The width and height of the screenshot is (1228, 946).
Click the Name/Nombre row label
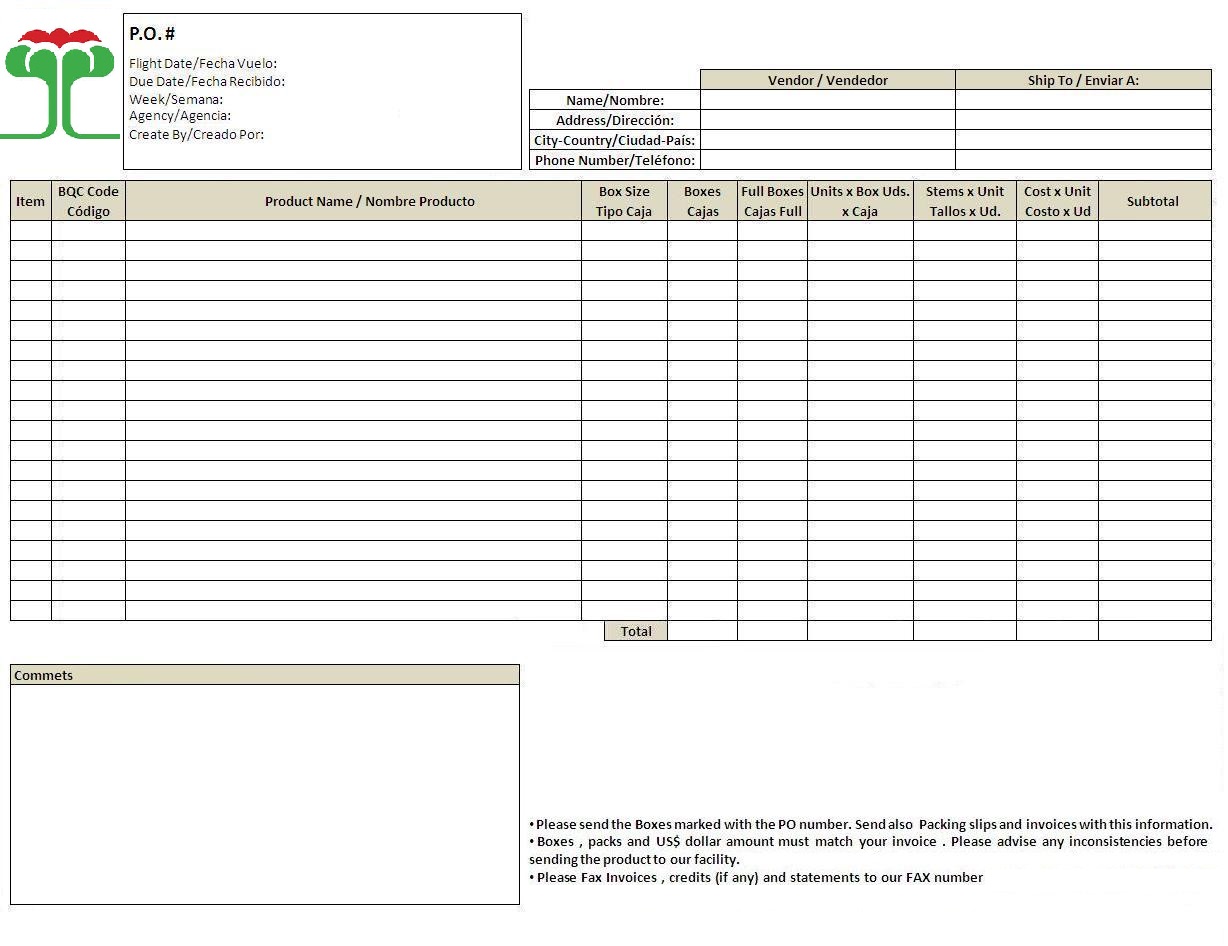(615, 100)
